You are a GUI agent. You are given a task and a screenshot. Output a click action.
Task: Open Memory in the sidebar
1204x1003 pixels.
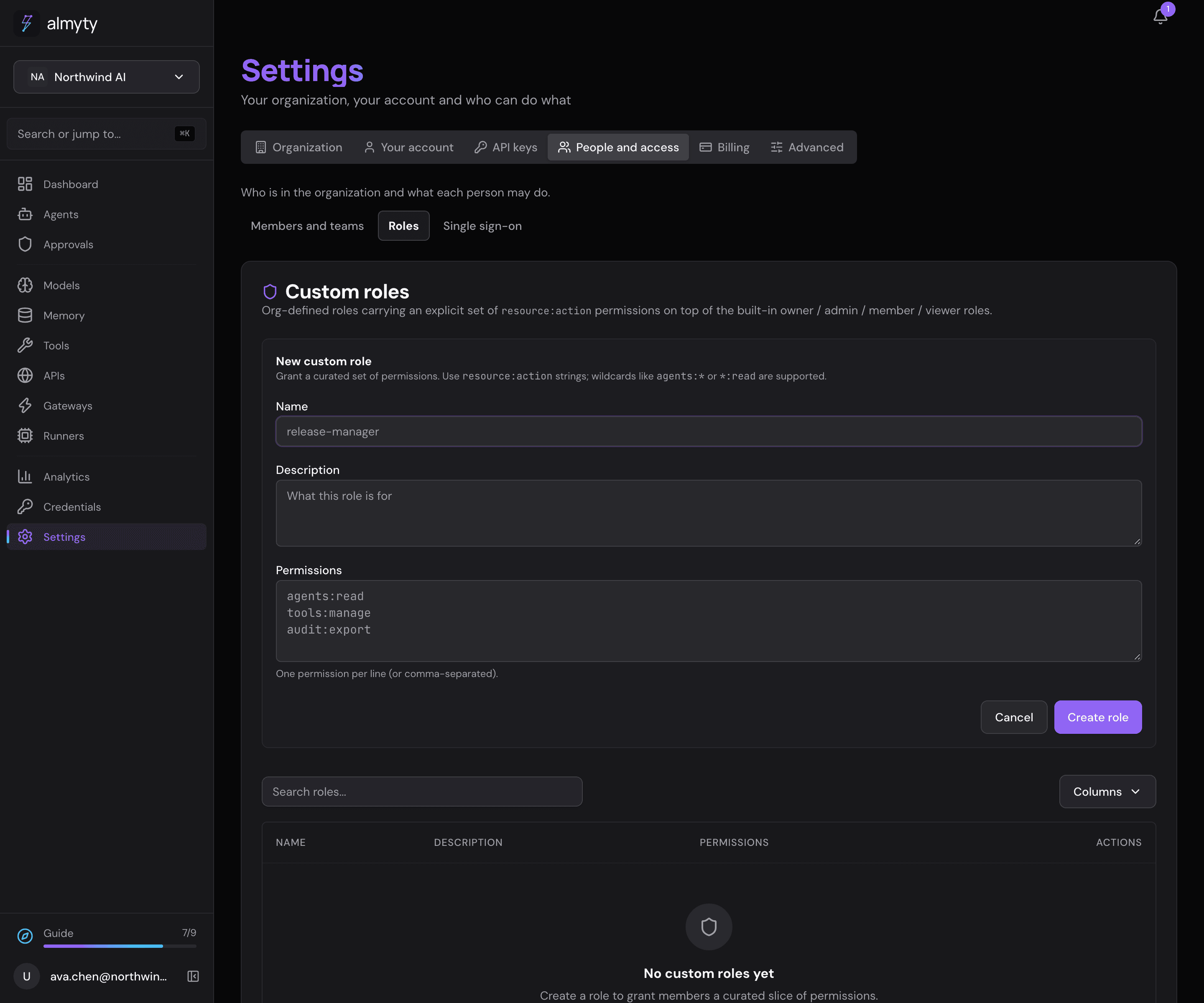click(x=107, y=315)
